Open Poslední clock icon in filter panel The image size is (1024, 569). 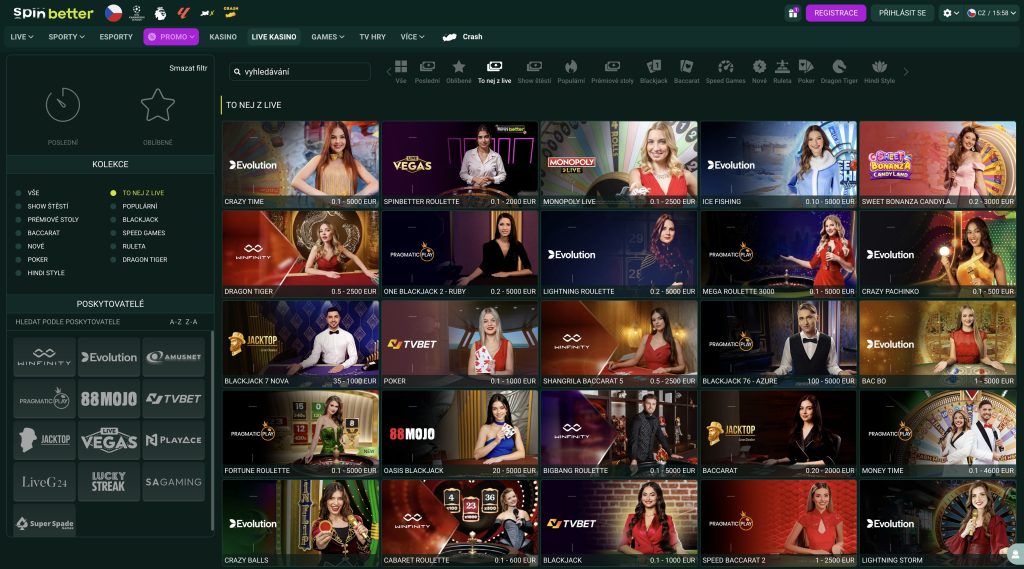click(x=63, y=106)
